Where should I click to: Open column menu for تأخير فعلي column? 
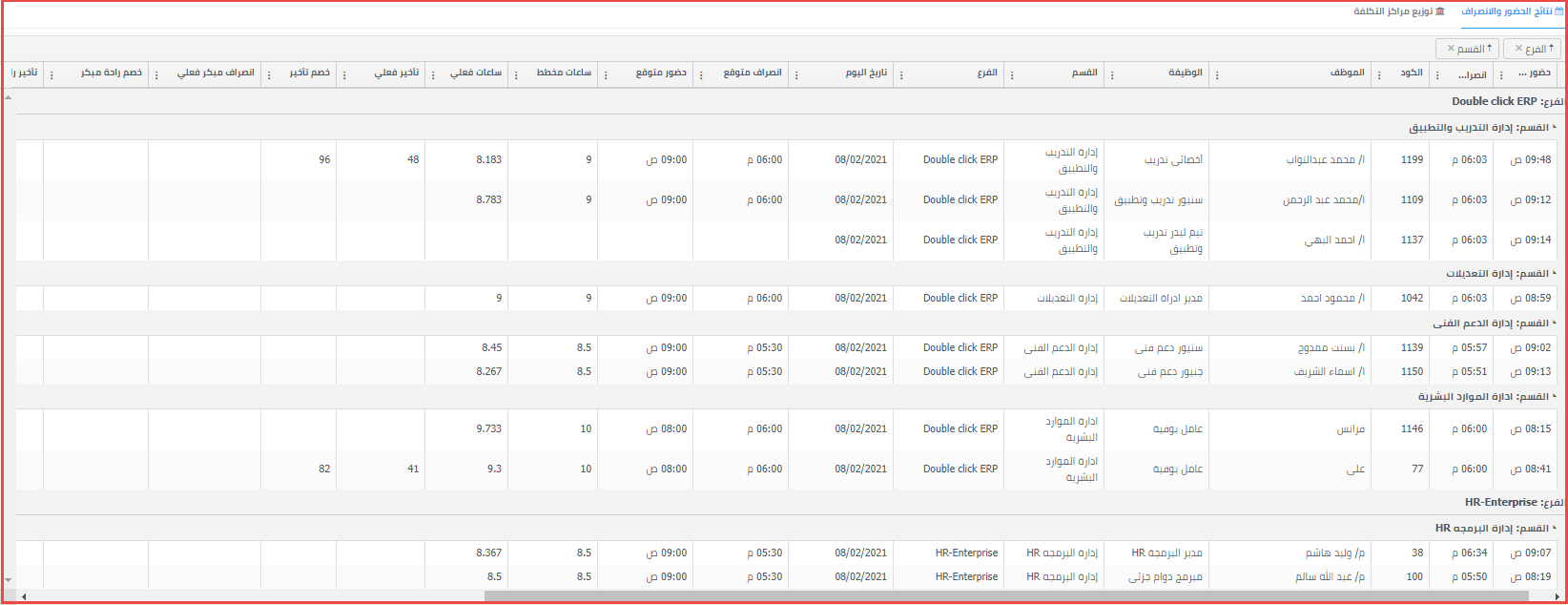pyautogui.click(x=344, y=74)
